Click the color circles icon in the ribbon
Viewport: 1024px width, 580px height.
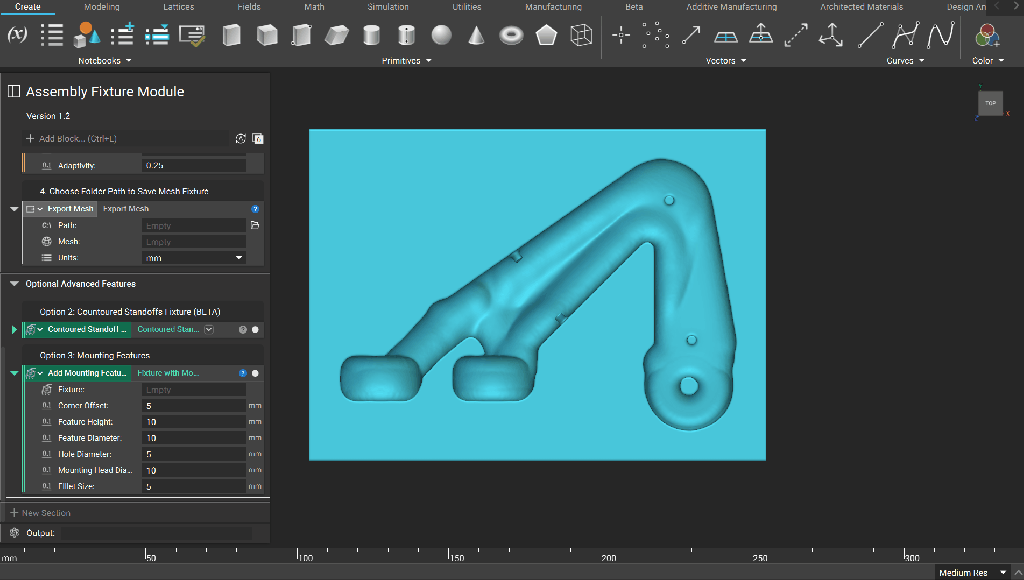point(987,36)
